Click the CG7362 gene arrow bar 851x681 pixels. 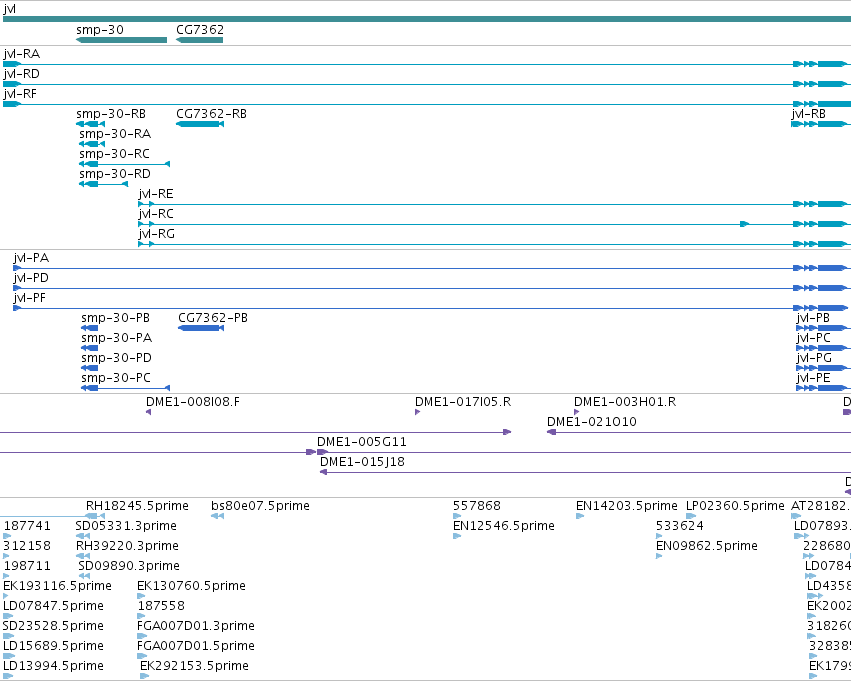tap(200, 40)
